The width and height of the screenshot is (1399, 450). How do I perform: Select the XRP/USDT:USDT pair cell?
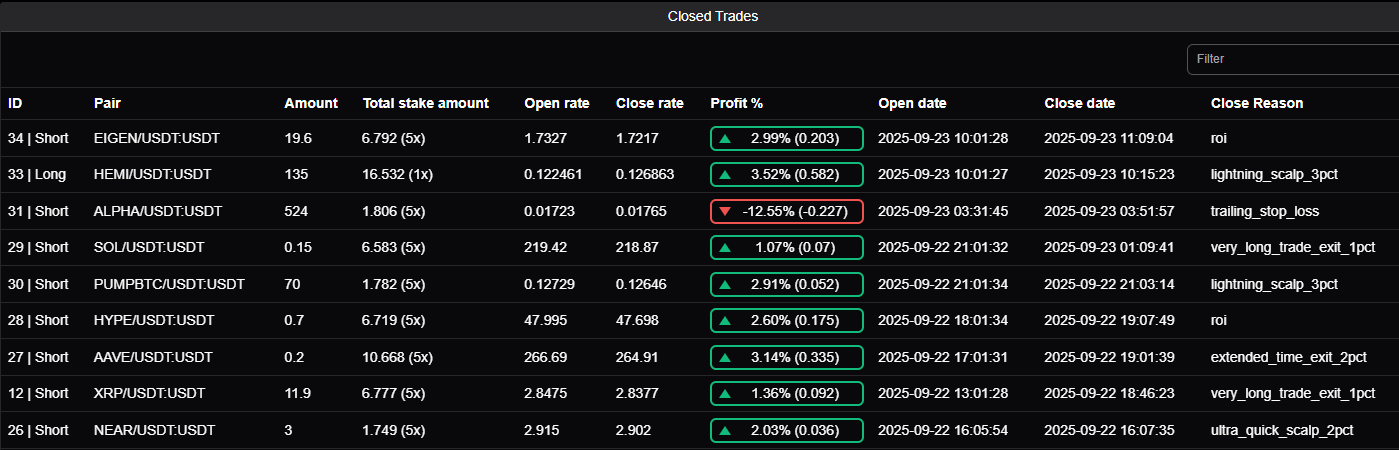pos(149,394)
